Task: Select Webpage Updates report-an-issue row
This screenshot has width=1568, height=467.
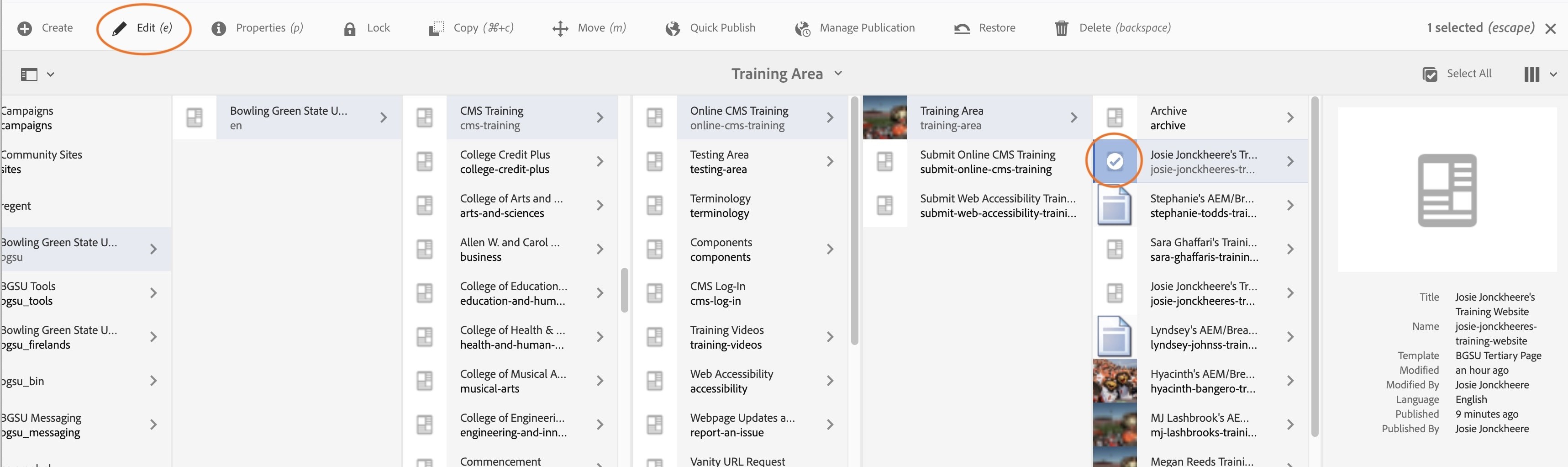Action: (740, 425)
